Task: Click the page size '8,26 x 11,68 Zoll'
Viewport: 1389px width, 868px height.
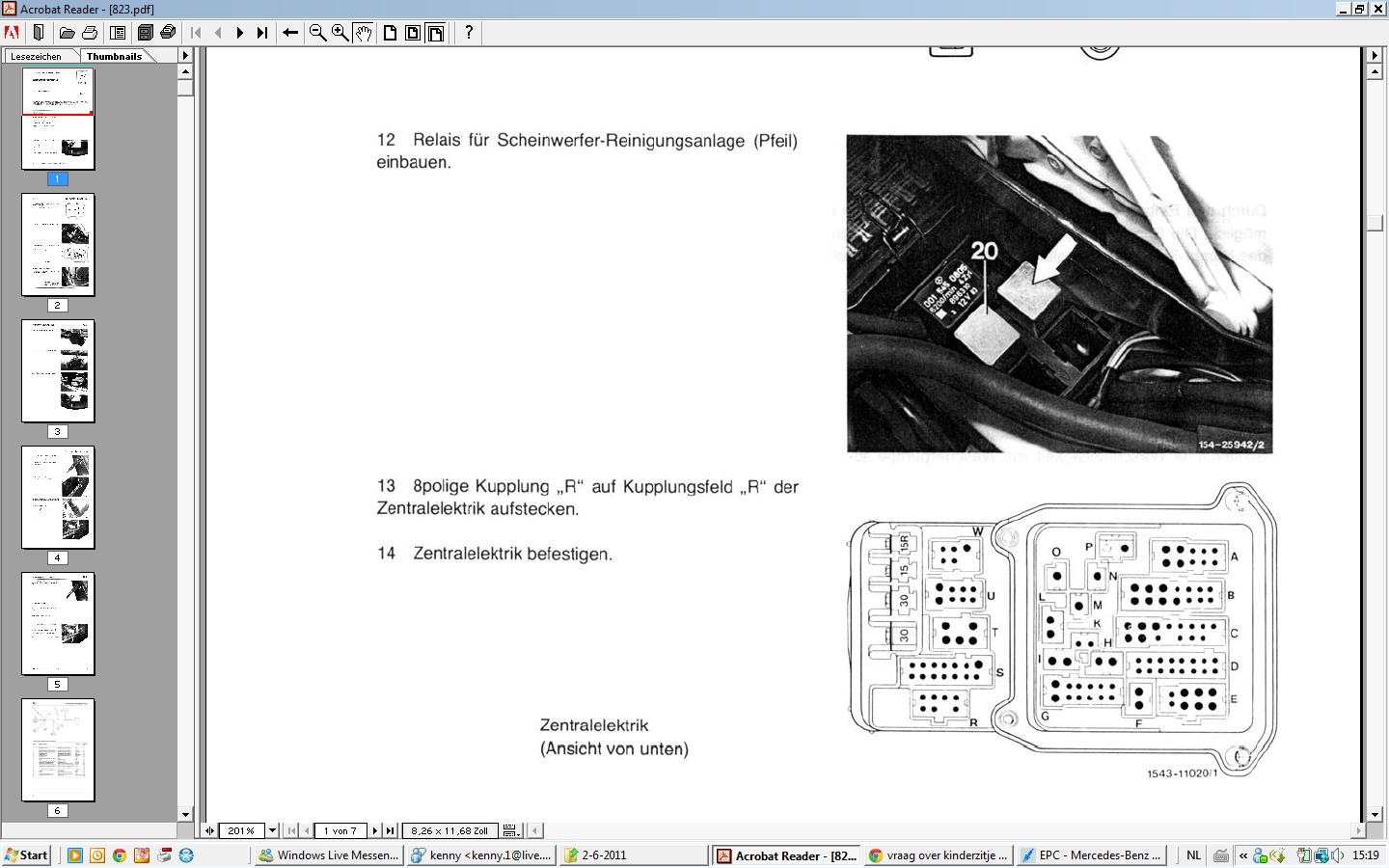Action: coord(450,830)
